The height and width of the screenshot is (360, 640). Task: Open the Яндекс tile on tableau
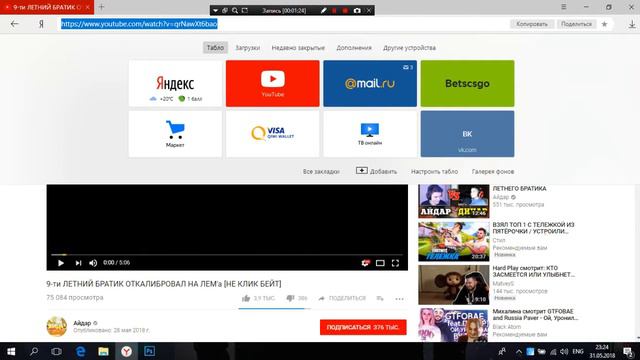pos(176,83)
